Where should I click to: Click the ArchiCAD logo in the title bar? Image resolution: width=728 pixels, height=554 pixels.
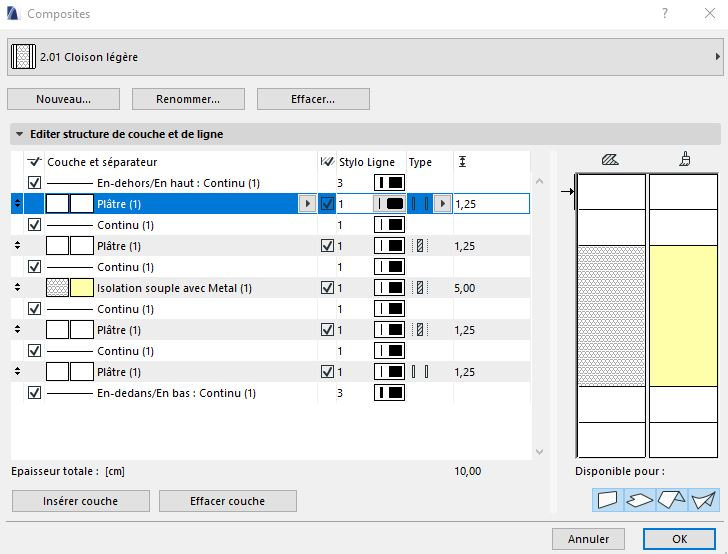click(x=13, y=13)
